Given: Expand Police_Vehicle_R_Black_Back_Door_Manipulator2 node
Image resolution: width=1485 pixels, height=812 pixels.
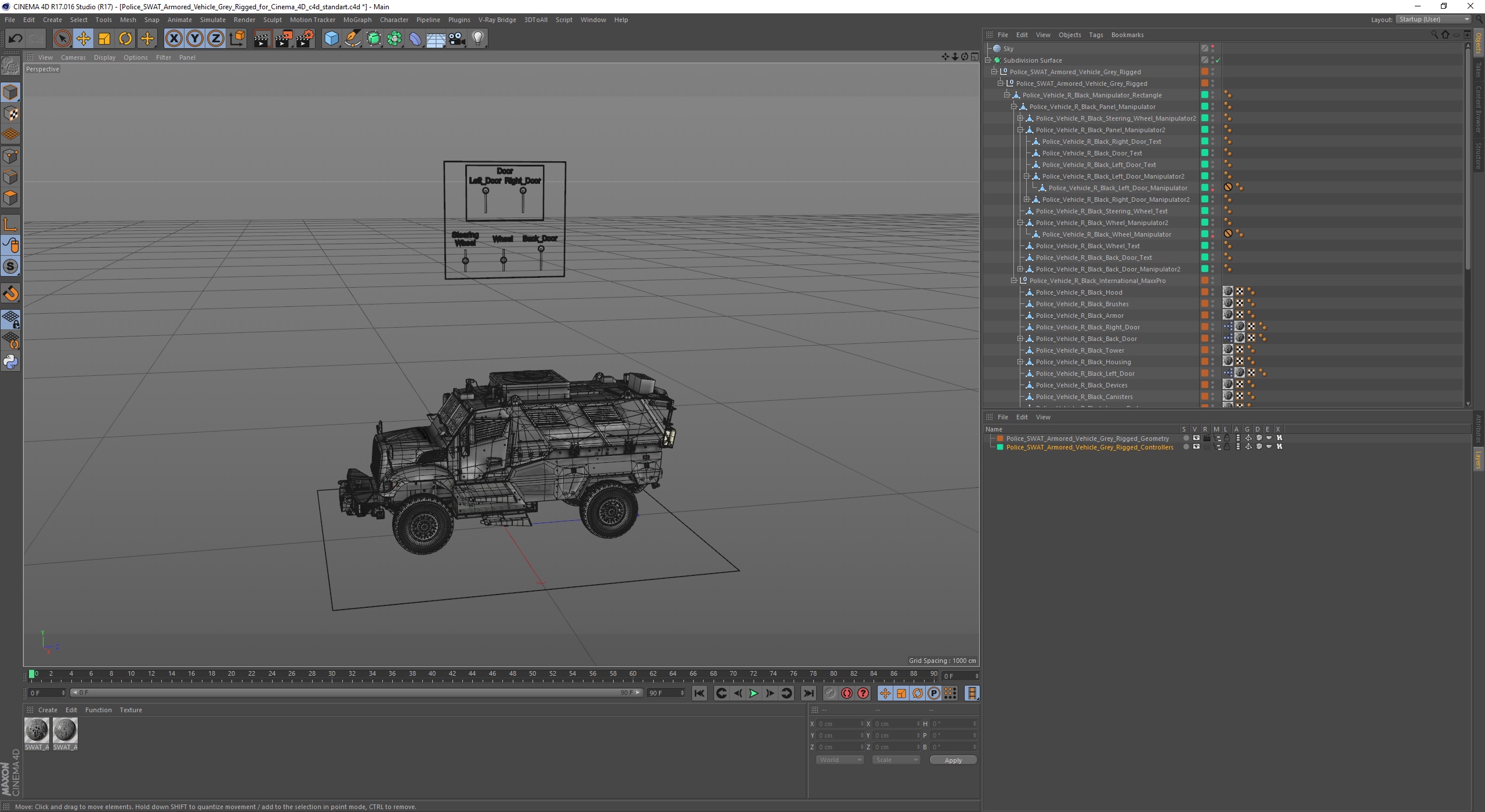Looking at the screenshot, I should (x=1020, y=269).
